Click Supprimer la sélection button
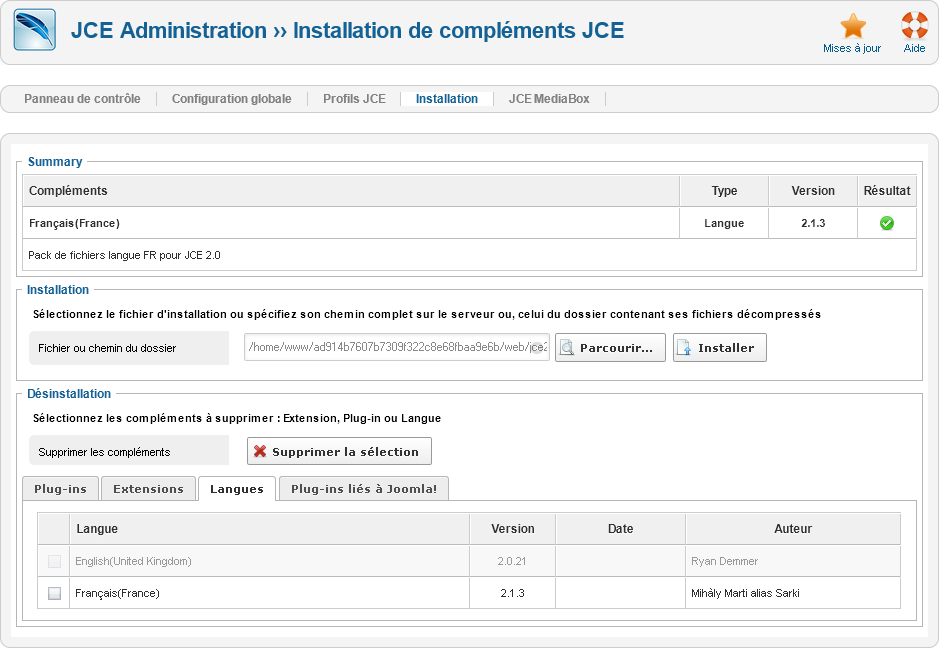This screenshot has width=939, height=648. coord(339,451)
